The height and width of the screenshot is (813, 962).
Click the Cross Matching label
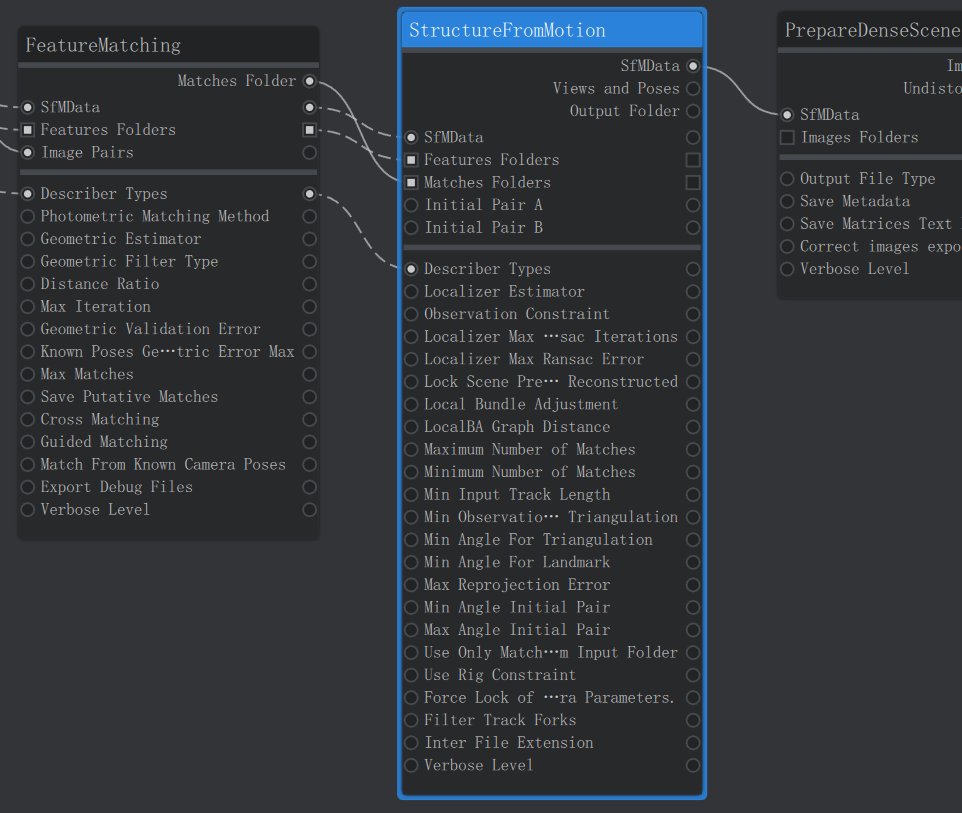(x=99, y=419)
